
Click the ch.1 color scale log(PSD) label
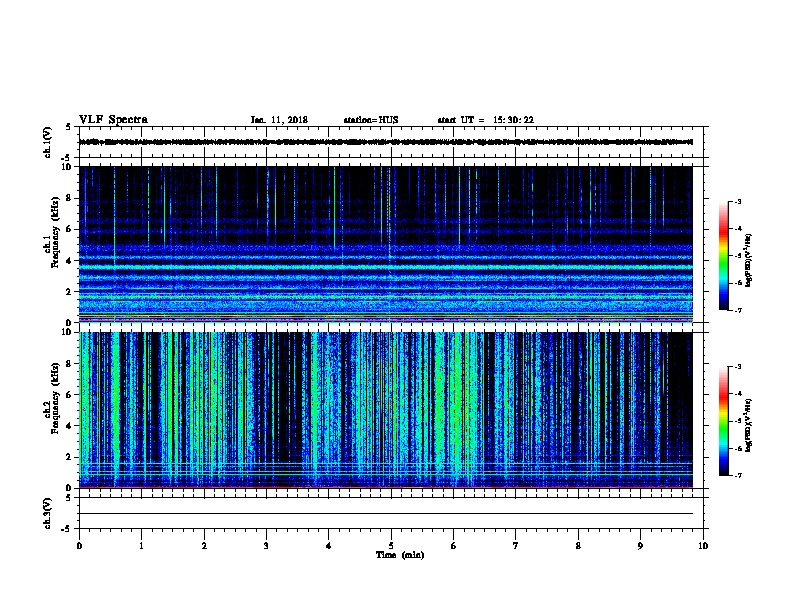(x=749, y=261)
